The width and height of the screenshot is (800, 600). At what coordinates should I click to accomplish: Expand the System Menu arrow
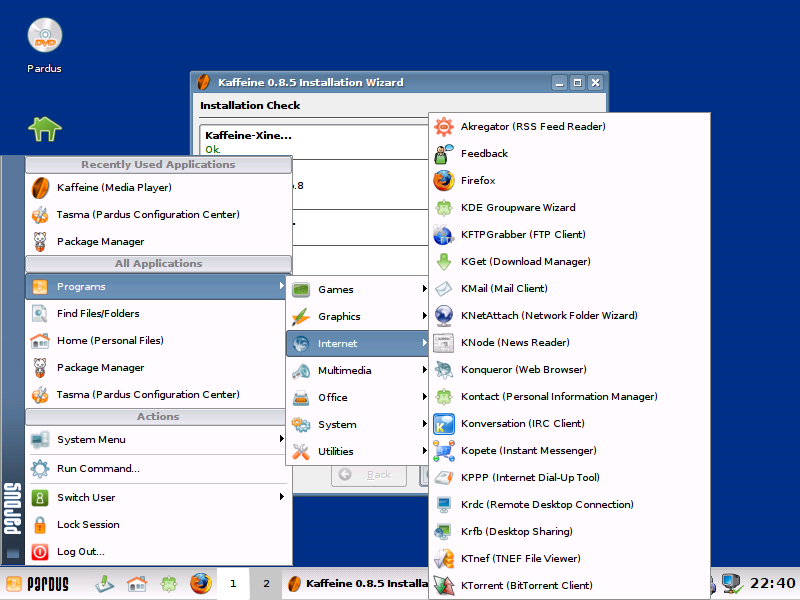pyautogui.click(x=281, y=439)
